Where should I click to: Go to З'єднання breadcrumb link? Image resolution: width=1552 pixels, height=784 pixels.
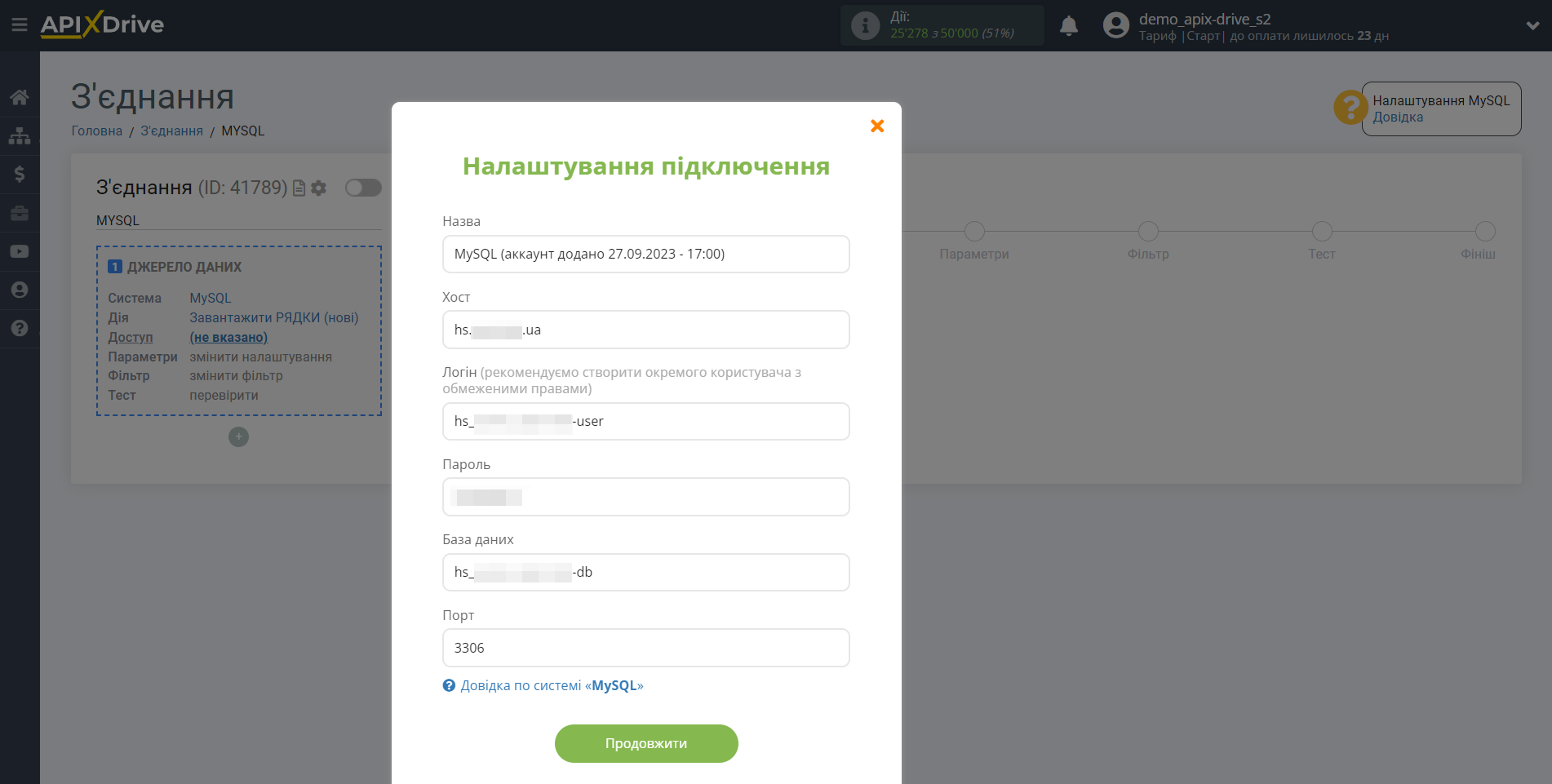(x=171, y=131)
